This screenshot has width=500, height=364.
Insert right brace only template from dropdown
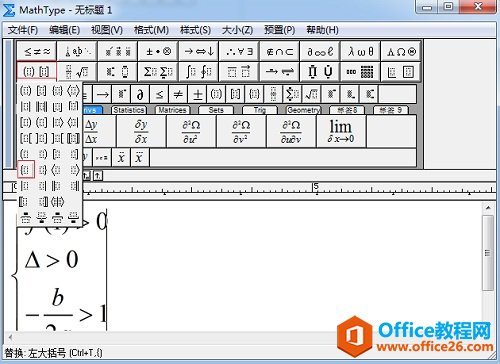[42, 170]
